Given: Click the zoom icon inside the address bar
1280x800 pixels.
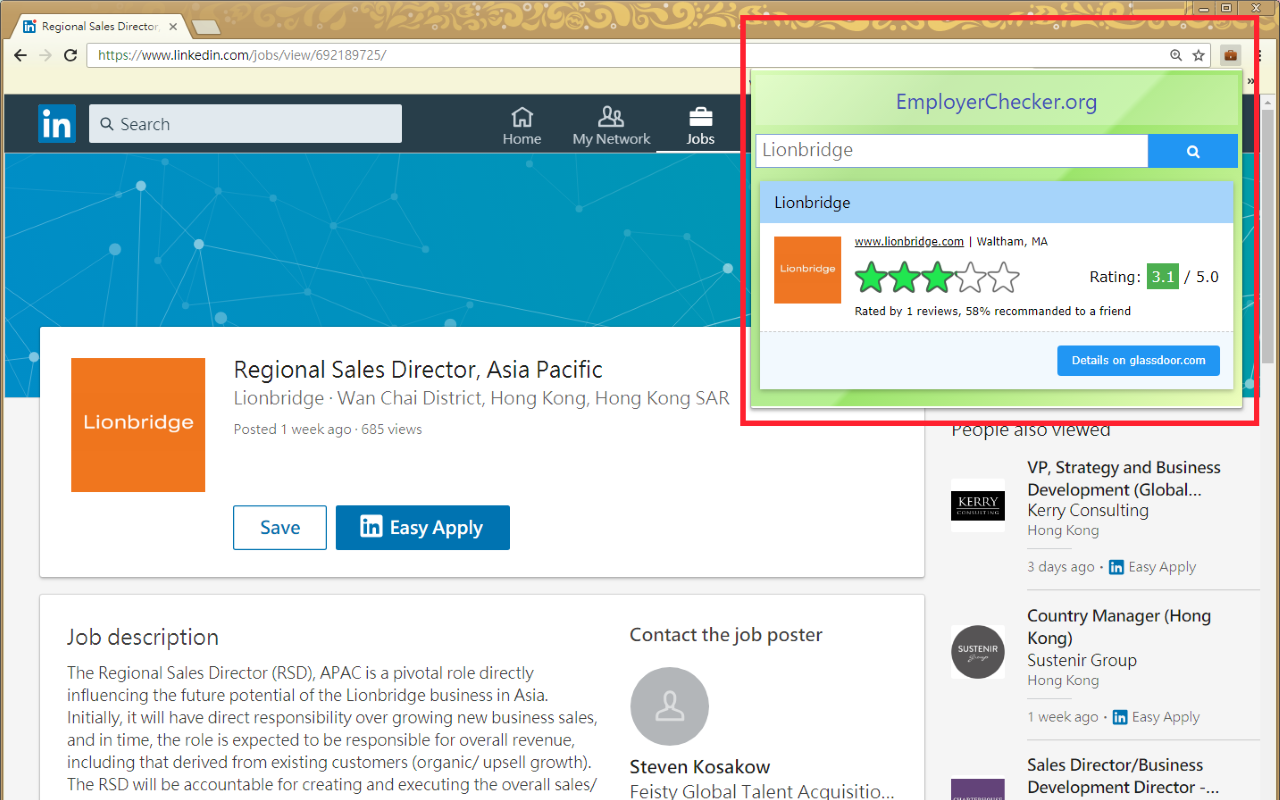Looking at the screenshot, I should click(1176, 55).
